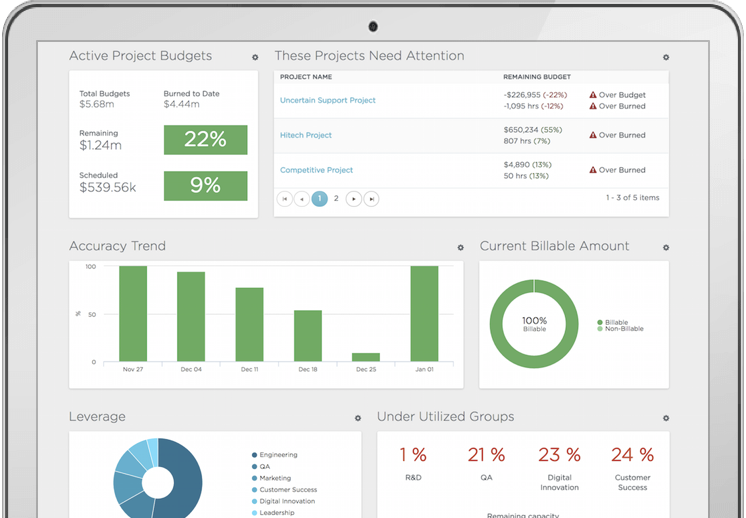Open Active Project Budgets settings gear

255,57
